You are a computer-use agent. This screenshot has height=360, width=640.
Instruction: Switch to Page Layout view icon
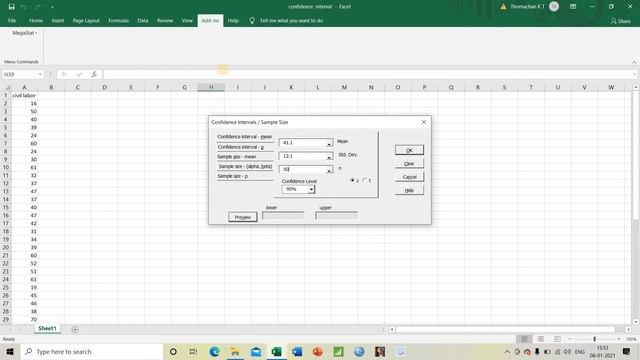(540, 339)
